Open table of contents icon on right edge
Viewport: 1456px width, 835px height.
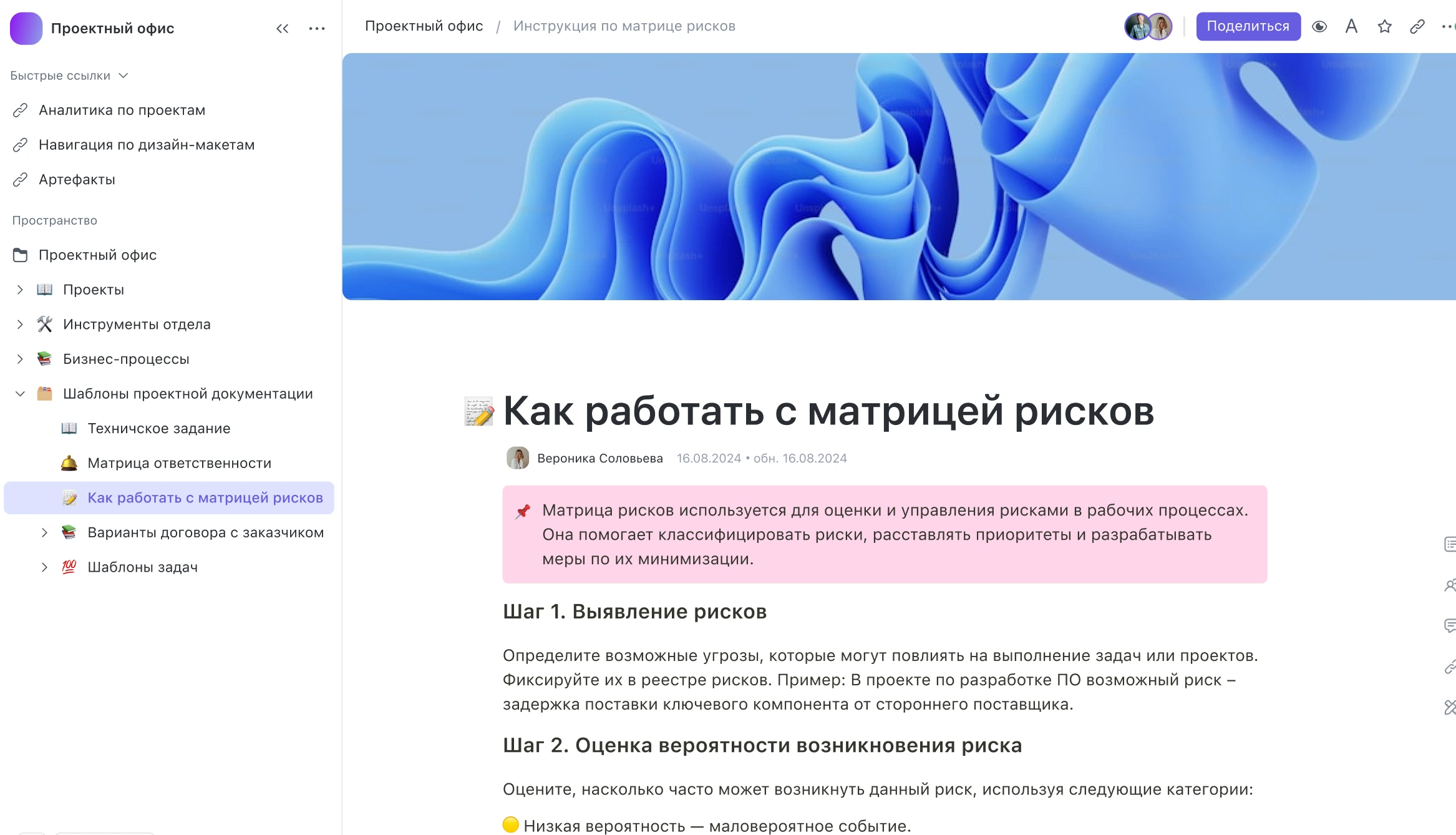point(1450,544)
